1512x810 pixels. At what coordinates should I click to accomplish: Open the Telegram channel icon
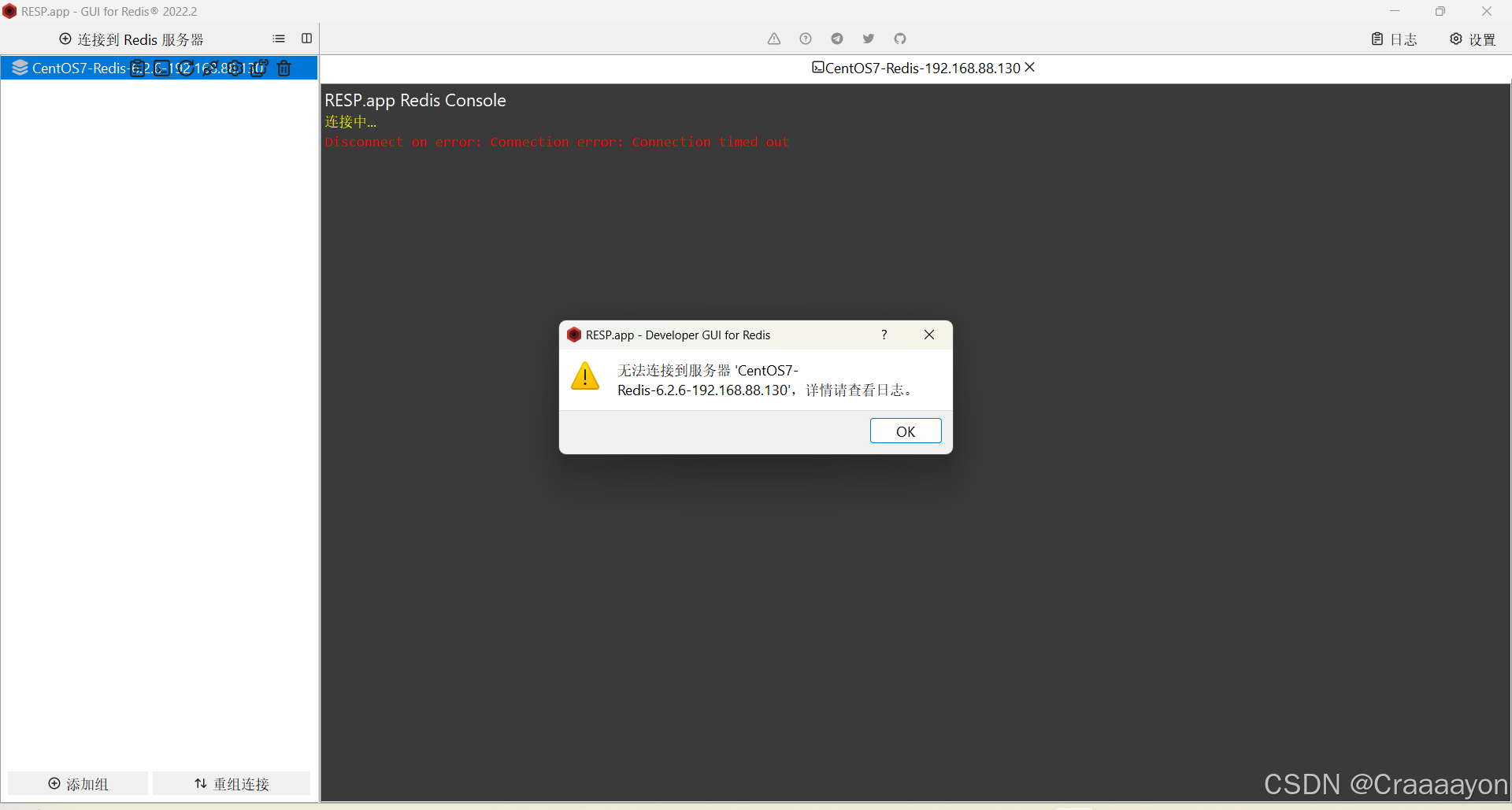coord(837,39)
